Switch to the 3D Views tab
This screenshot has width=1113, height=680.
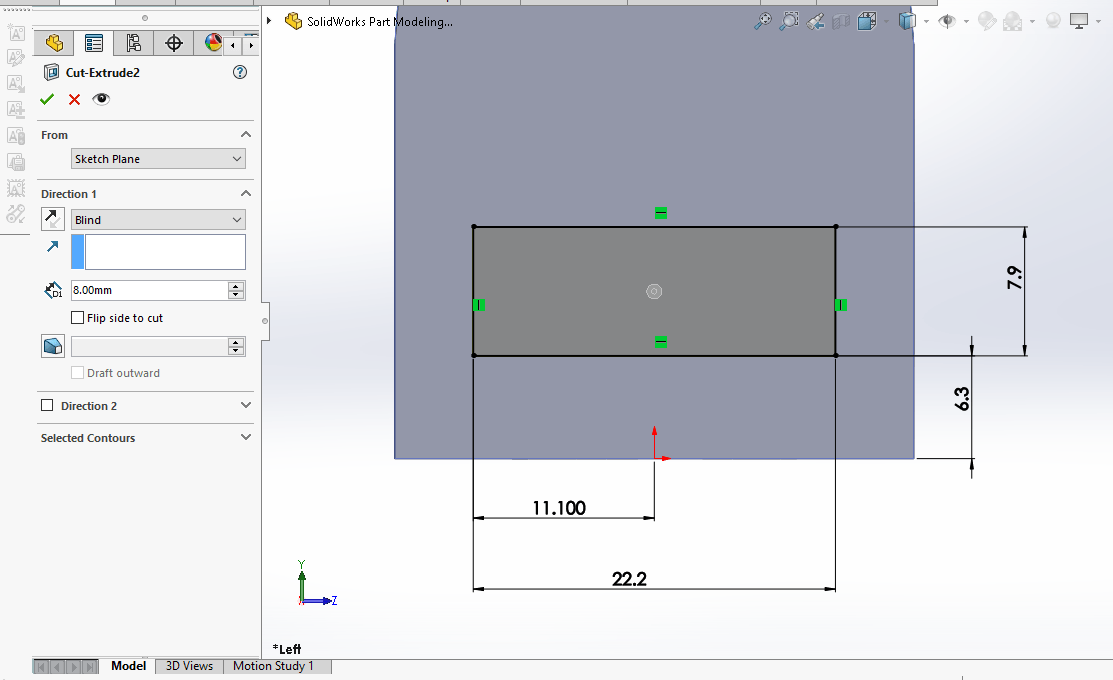coord(189,666)
